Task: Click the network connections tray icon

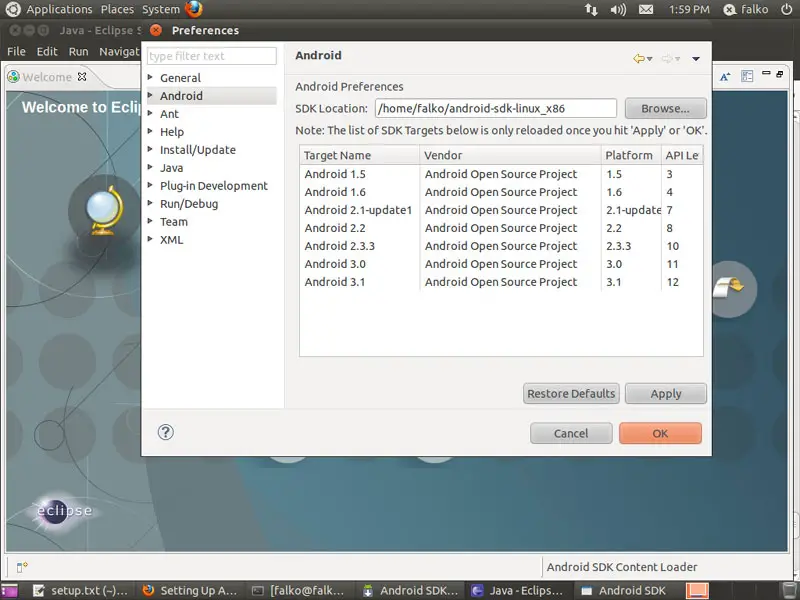Action: (591, 9)
